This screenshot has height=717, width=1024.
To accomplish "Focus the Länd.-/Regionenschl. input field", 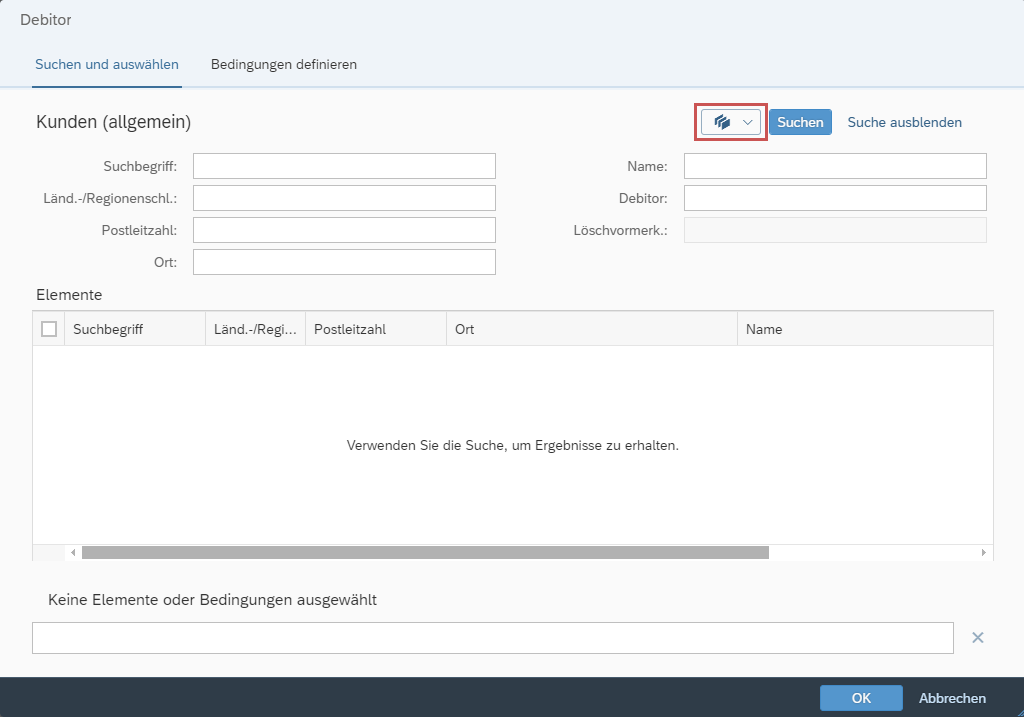I will point(344,198).
